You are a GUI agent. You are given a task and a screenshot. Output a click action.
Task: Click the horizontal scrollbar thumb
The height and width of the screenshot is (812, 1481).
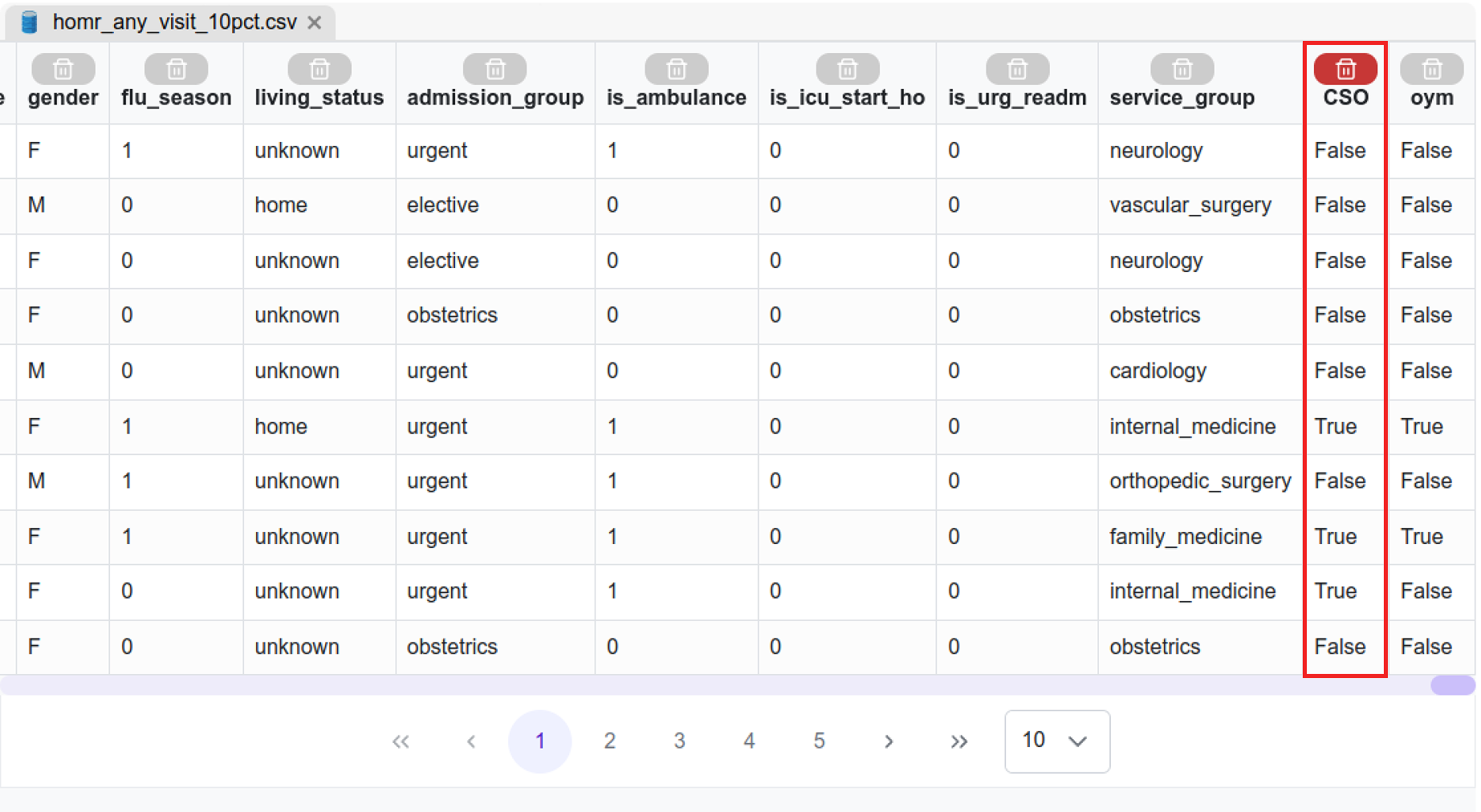click(x=1452, y=685)
